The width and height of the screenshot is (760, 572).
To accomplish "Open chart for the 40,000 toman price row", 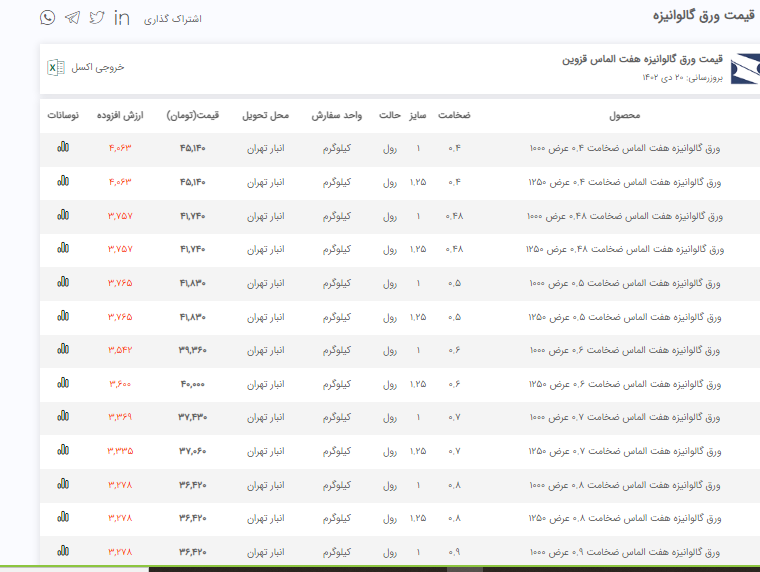I will 63,383.
